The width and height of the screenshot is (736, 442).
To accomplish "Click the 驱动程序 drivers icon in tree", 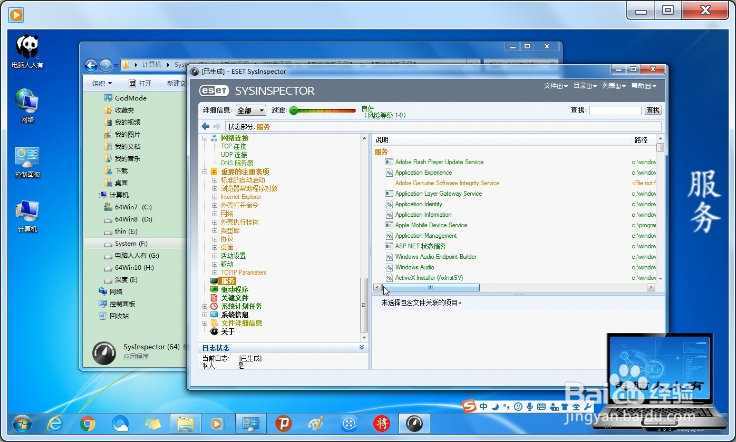I will click(214, 290).
